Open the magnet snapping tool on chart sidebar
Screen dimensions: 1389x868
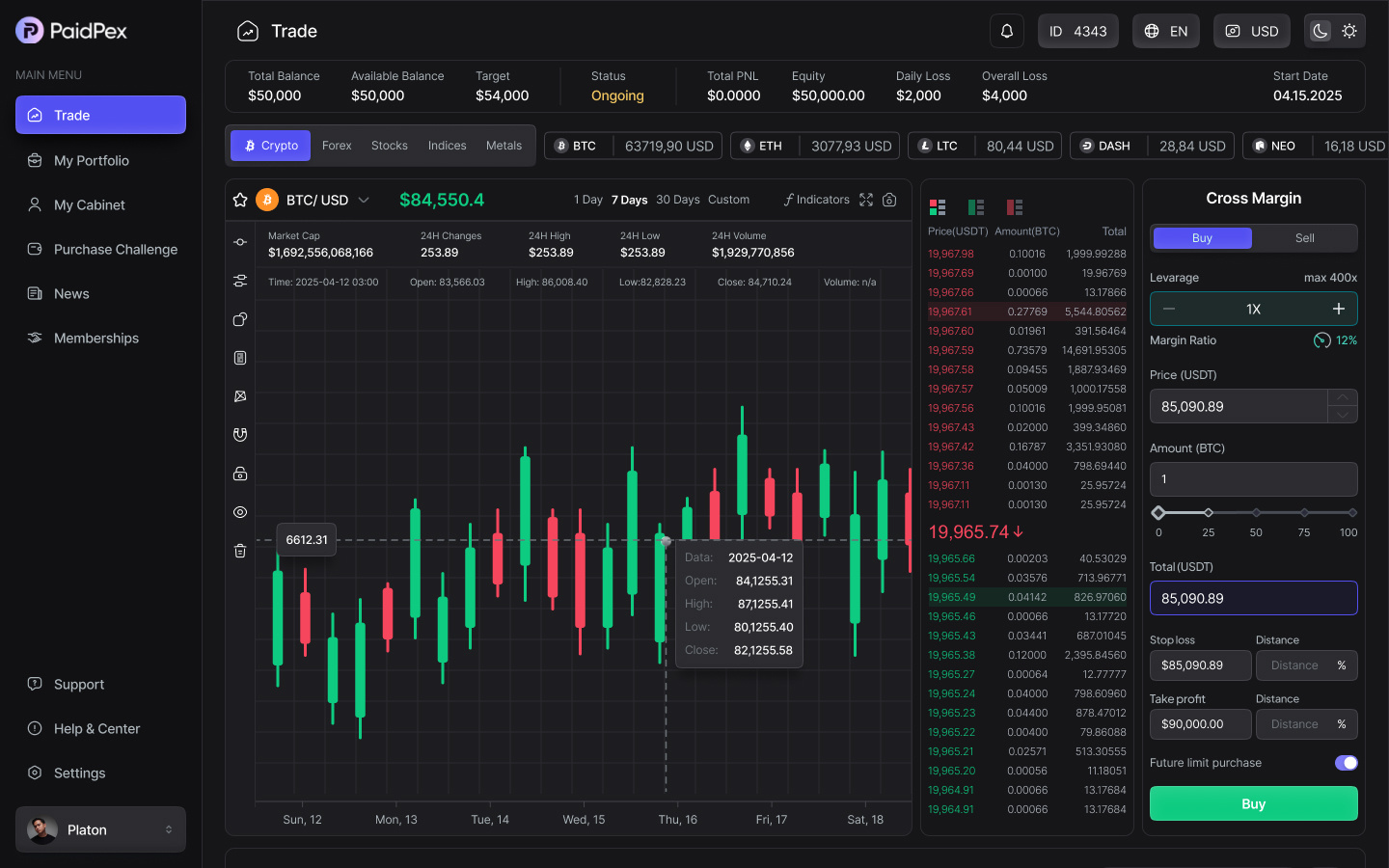240,434
